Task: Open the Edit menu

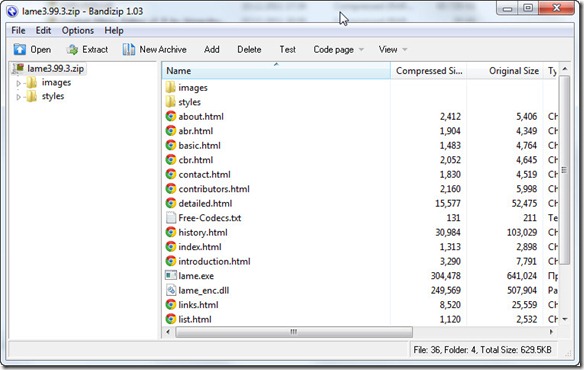Action: (x=43, y=31)
